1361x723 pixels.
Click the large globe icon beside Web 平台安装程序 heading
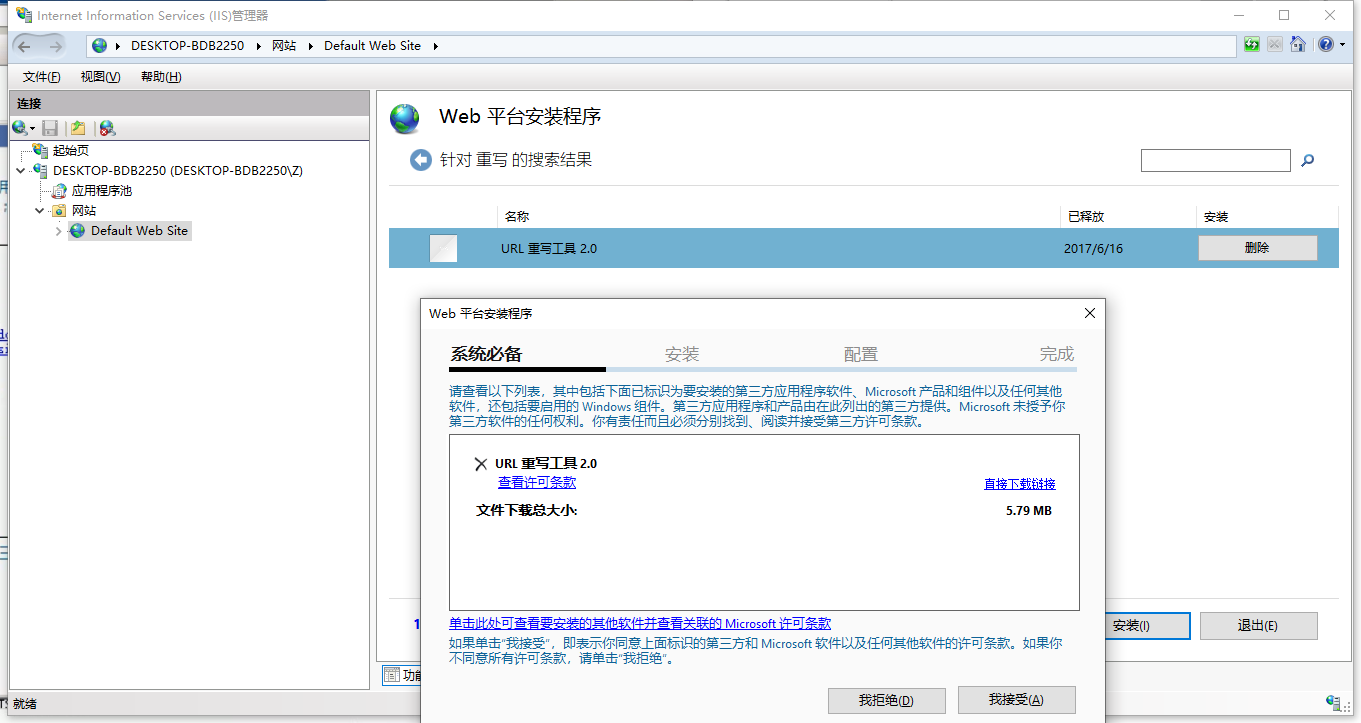tap(405, 118)
